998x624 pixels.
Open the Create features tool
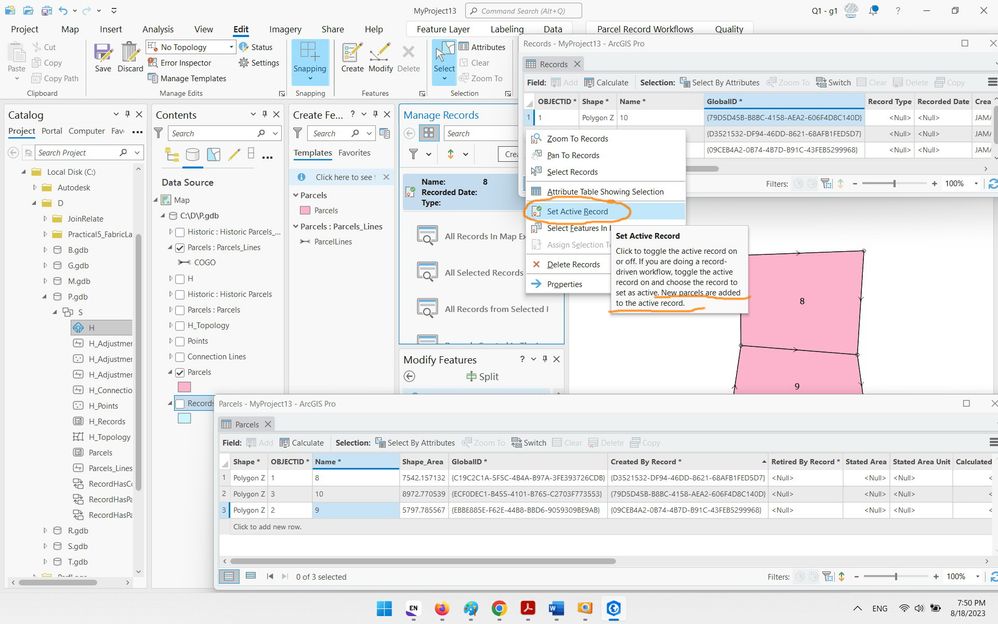point(352,58)
